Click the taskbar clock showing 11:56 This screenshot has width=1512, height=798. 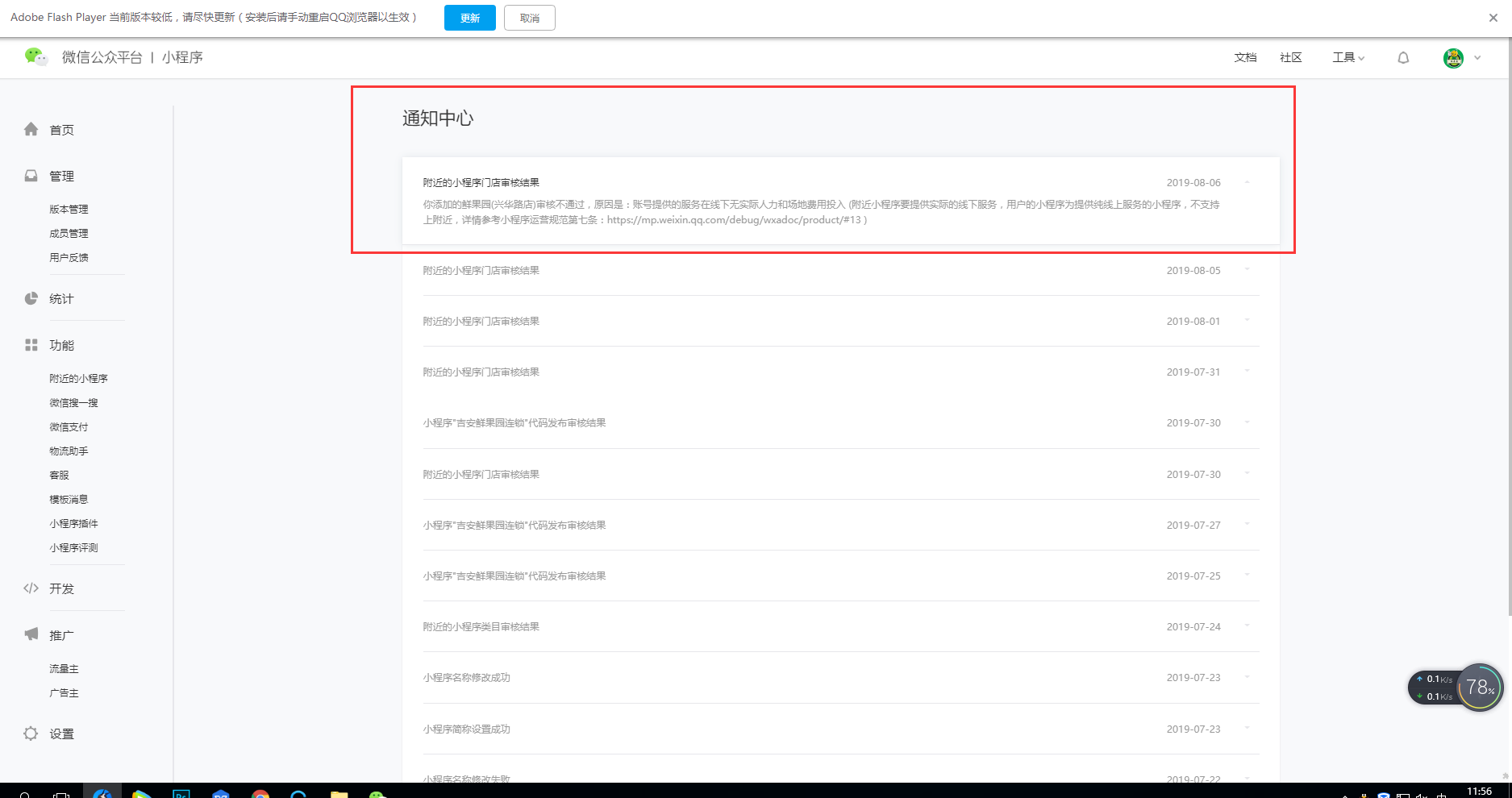click(1479, 792)
